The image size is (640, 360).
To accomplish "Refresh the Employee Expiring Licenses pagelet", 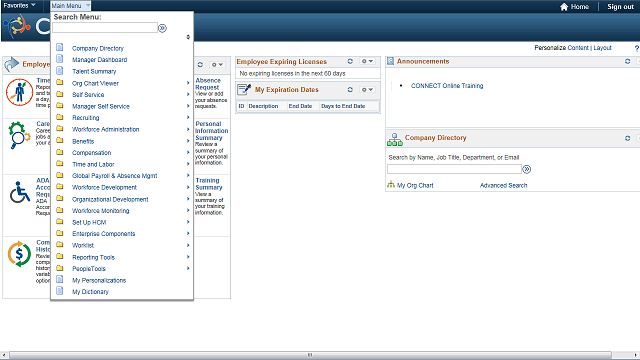I will [x=350, y=61].
